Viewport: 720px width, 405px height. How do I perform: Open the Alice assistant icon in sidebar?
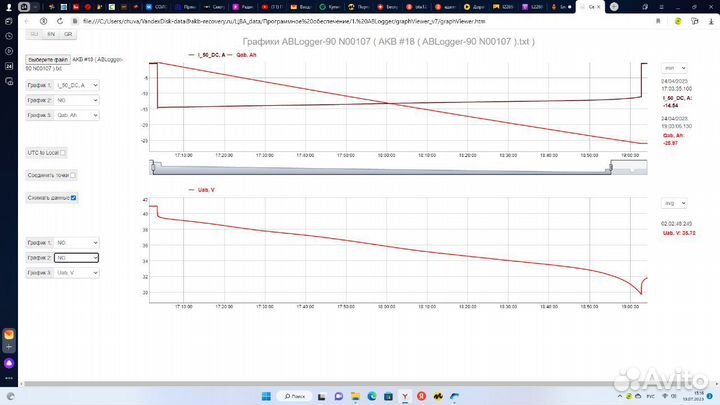pos(9,364)
